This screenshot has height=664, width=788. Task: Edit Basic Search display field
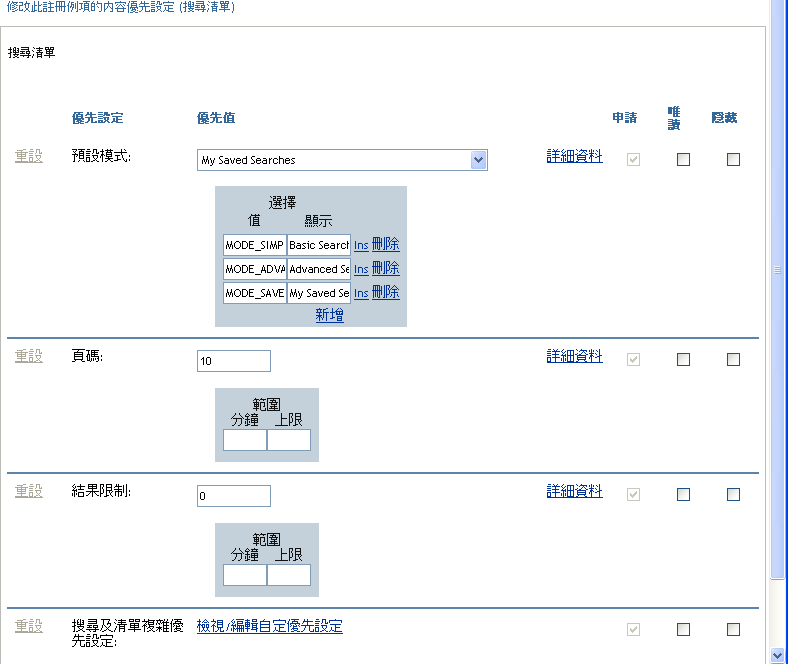[319, 245]
